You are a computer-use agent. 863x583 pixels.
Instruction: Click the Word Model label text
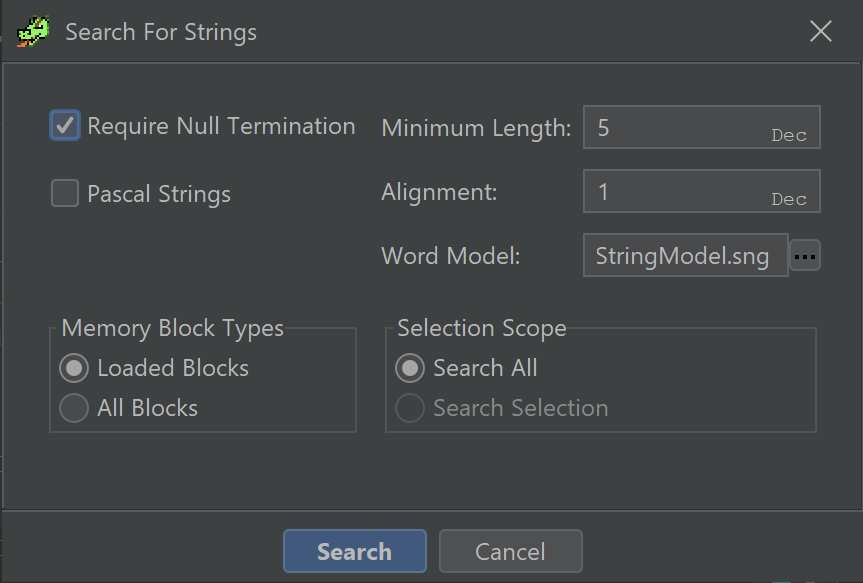(x=451, y=256)
